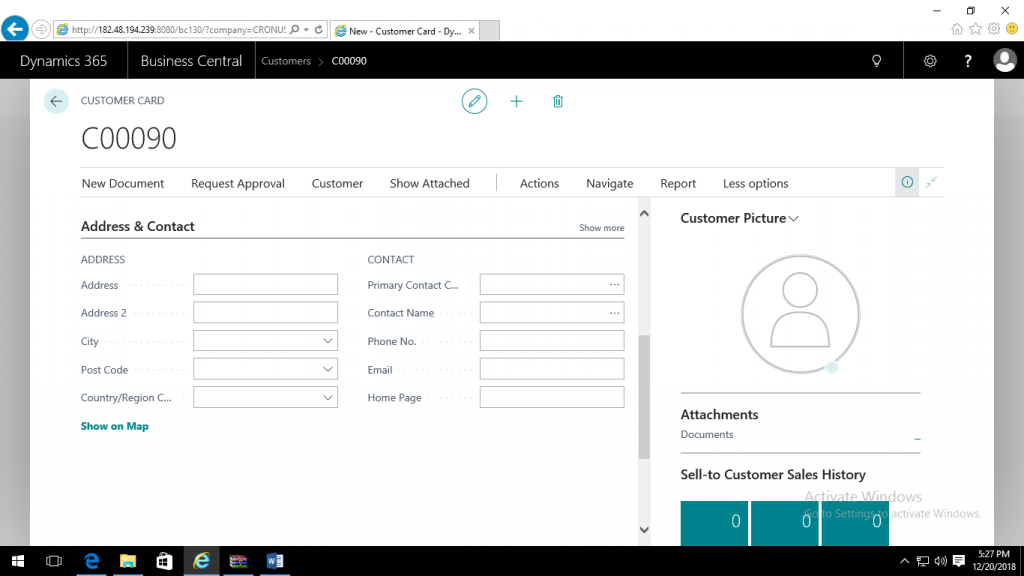The image size is (1024, 576).
Task: Open Microsoft Store from the taskbar
Action: 165,561
